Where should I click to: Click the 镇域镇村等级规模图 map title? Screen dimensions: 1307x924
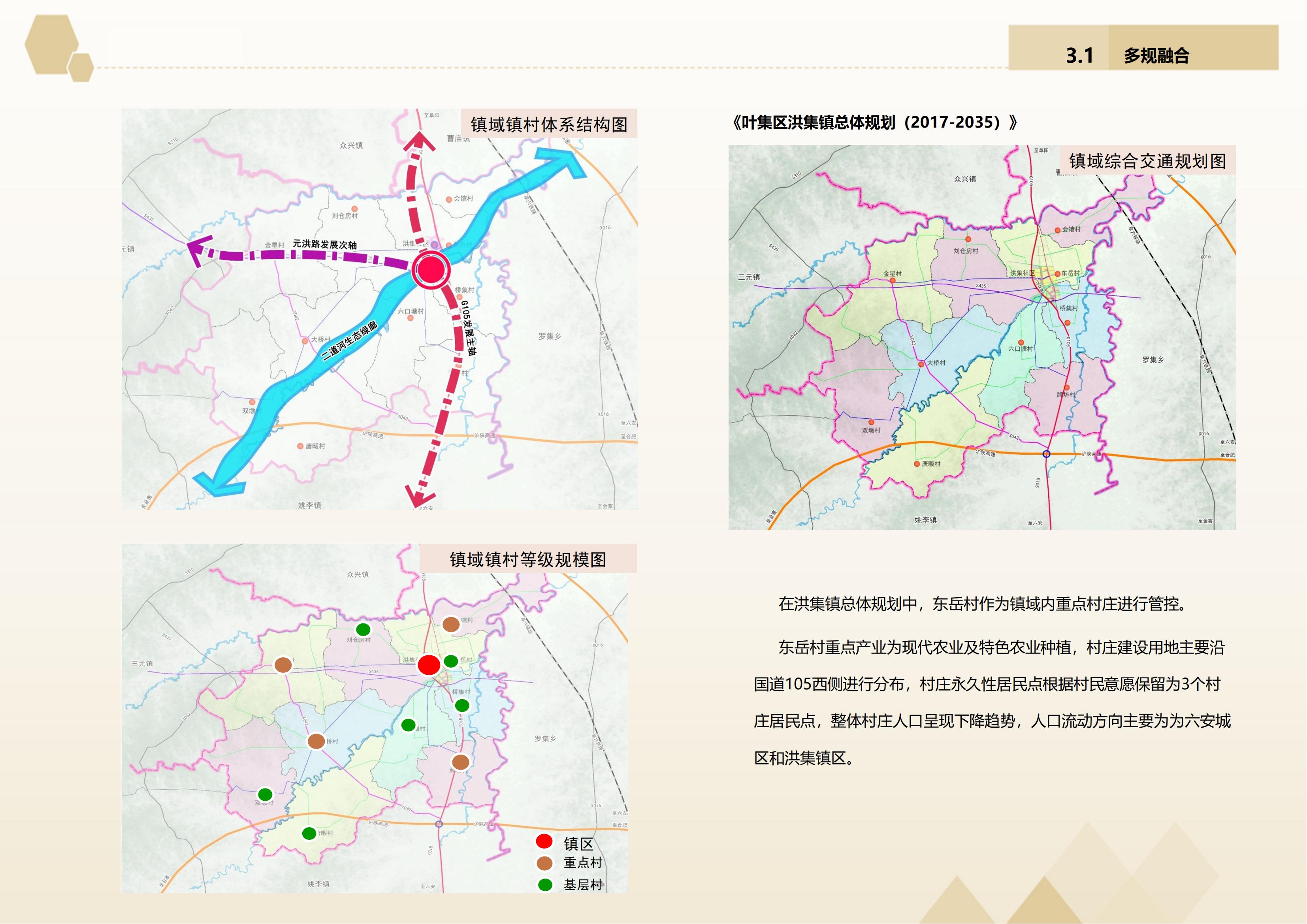(528, 559)
